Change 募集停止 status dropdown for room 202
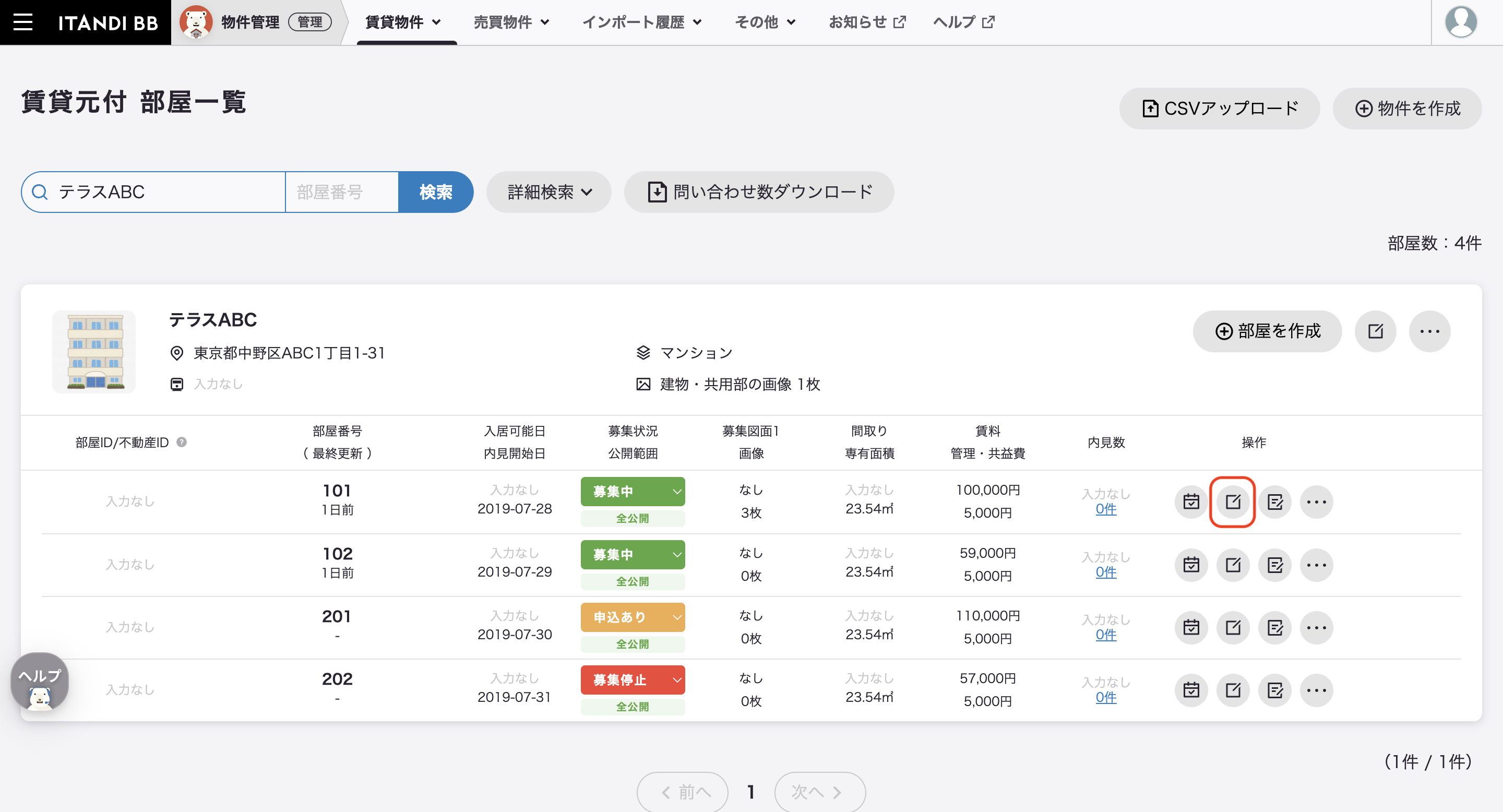 point(633,680)
